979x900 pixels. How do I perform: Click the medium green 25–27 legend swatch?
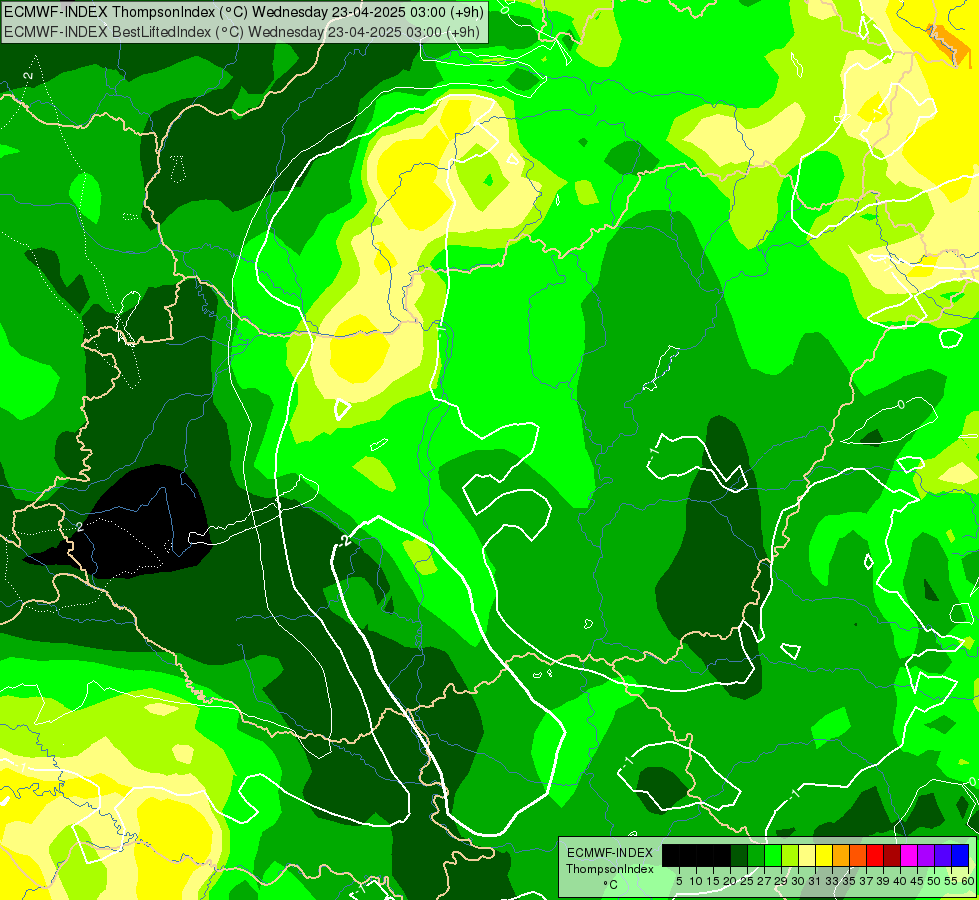756,855
